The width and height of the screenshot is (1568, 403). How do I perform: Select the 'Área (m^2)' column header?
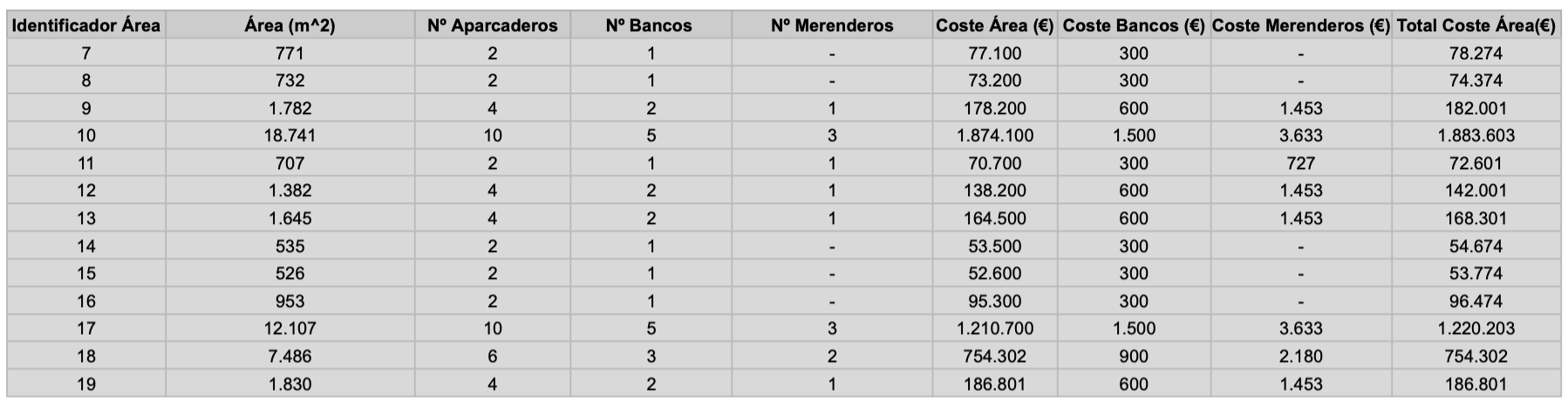point(290,25)
